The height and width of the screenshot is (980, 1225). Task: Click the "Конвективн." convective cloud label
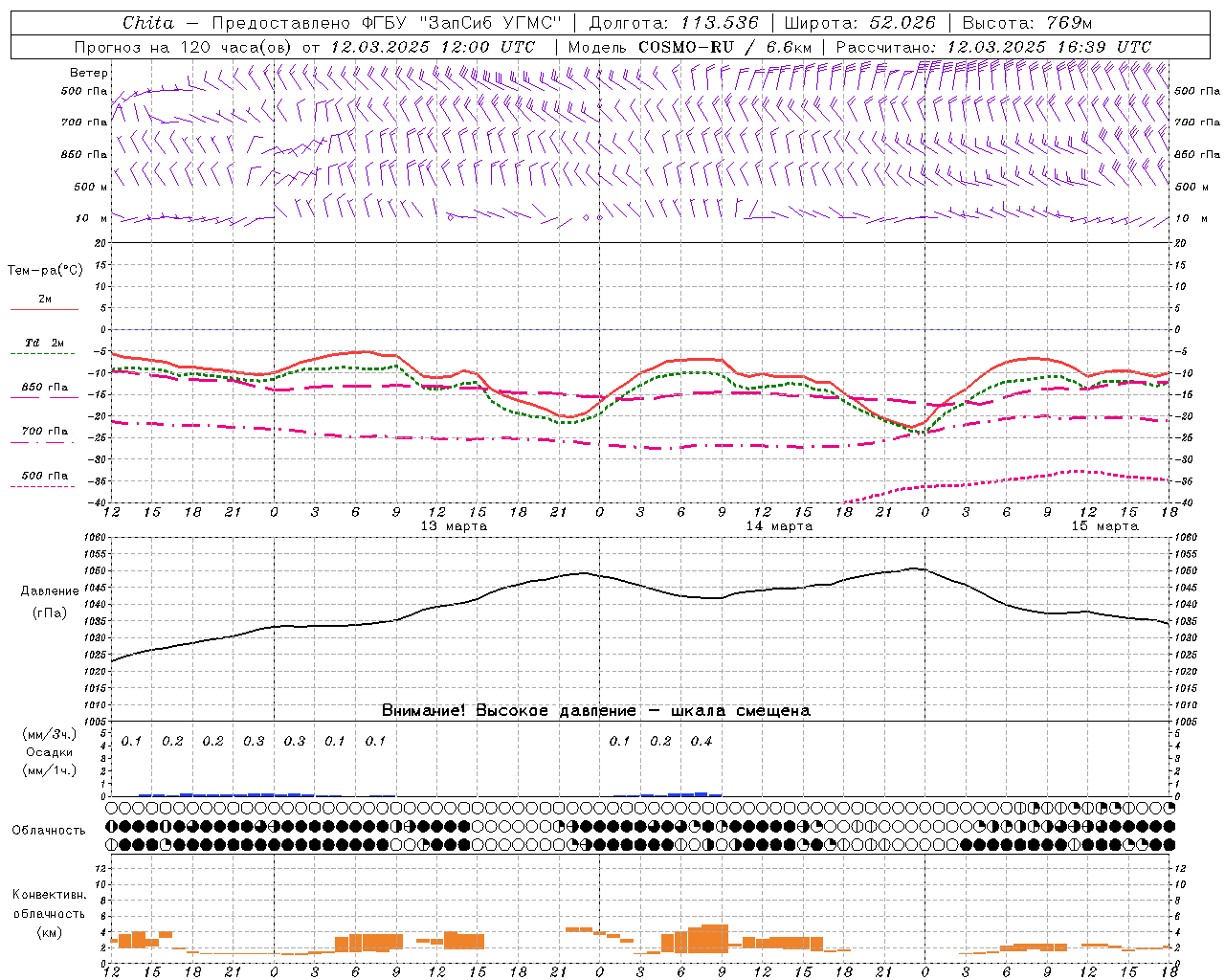coord(49,895)
